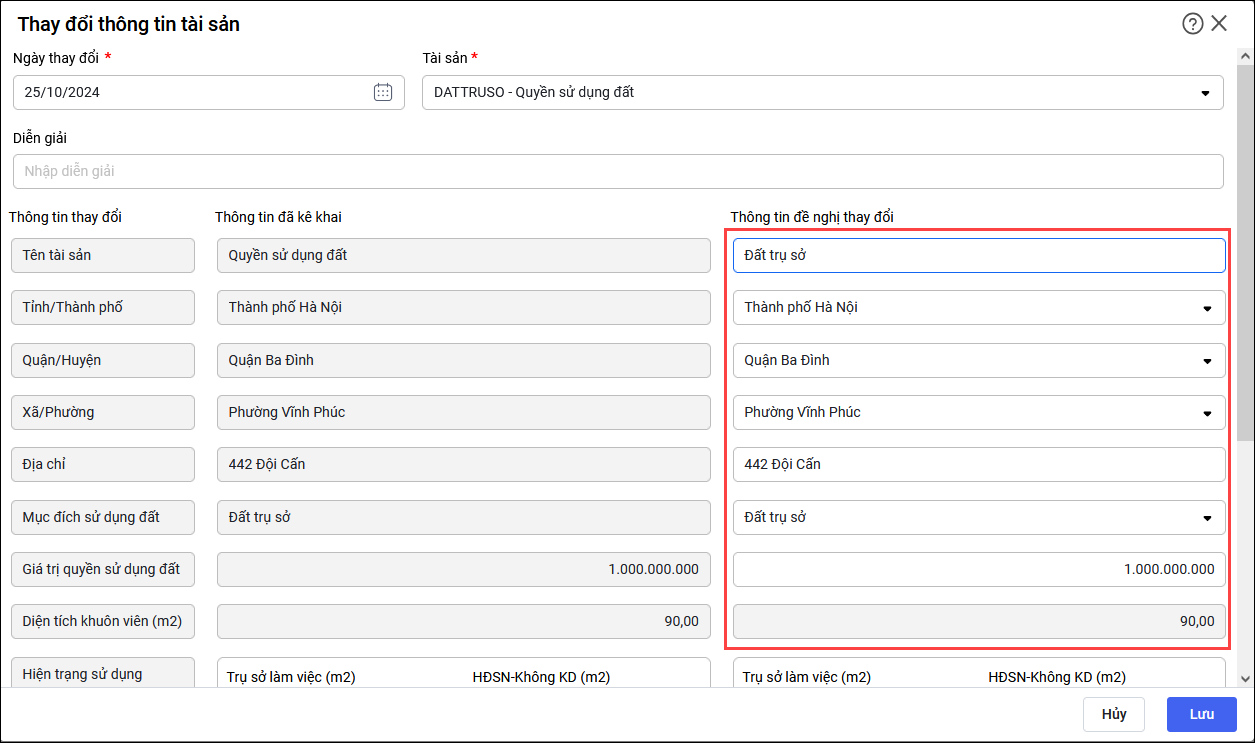1255x743 pixels.
Task: Click the scroll down arrow
Action: pyautogui.click(x=1245, y=679)
